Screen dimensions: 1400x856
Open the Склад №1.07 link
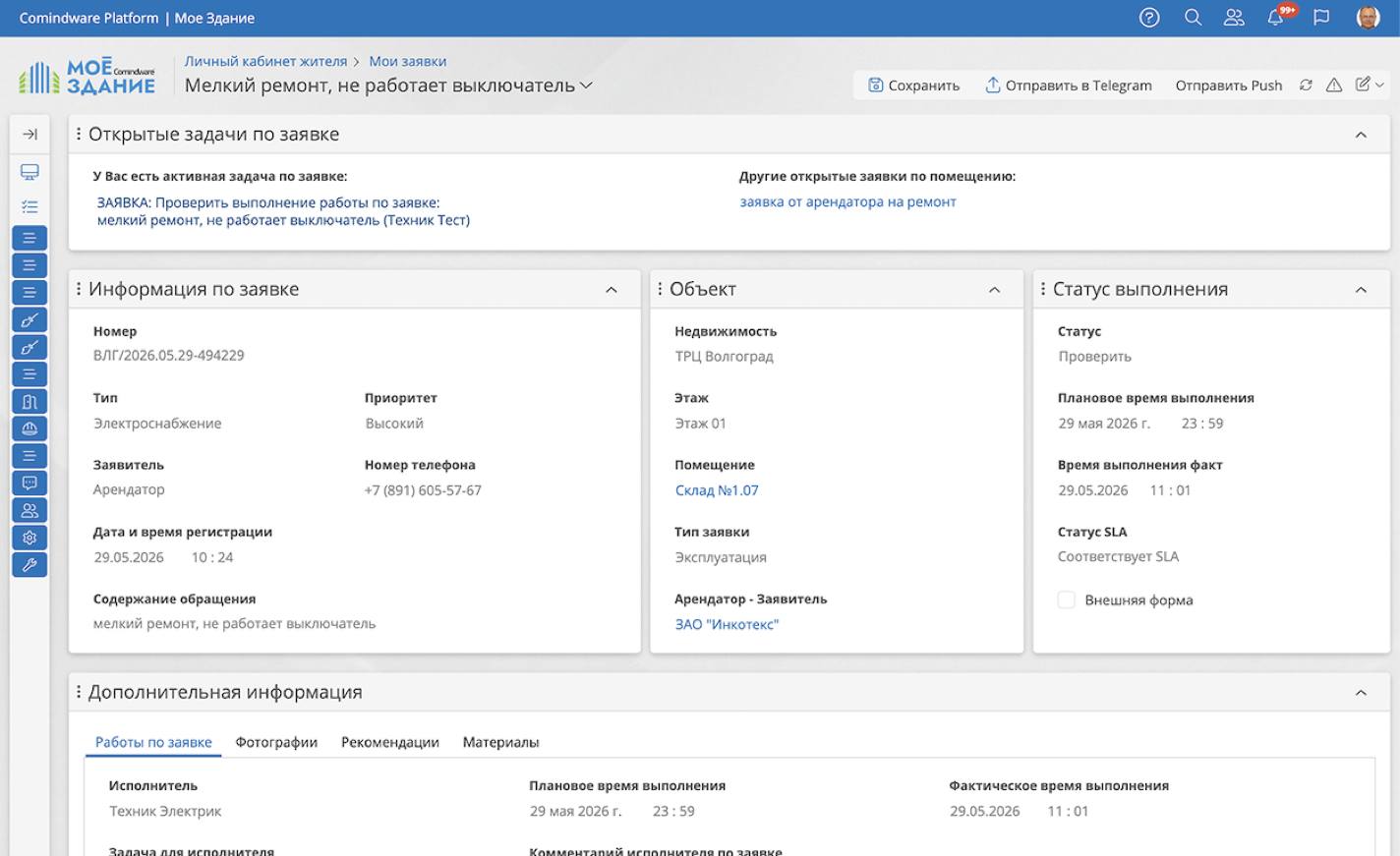click(717, 490)
